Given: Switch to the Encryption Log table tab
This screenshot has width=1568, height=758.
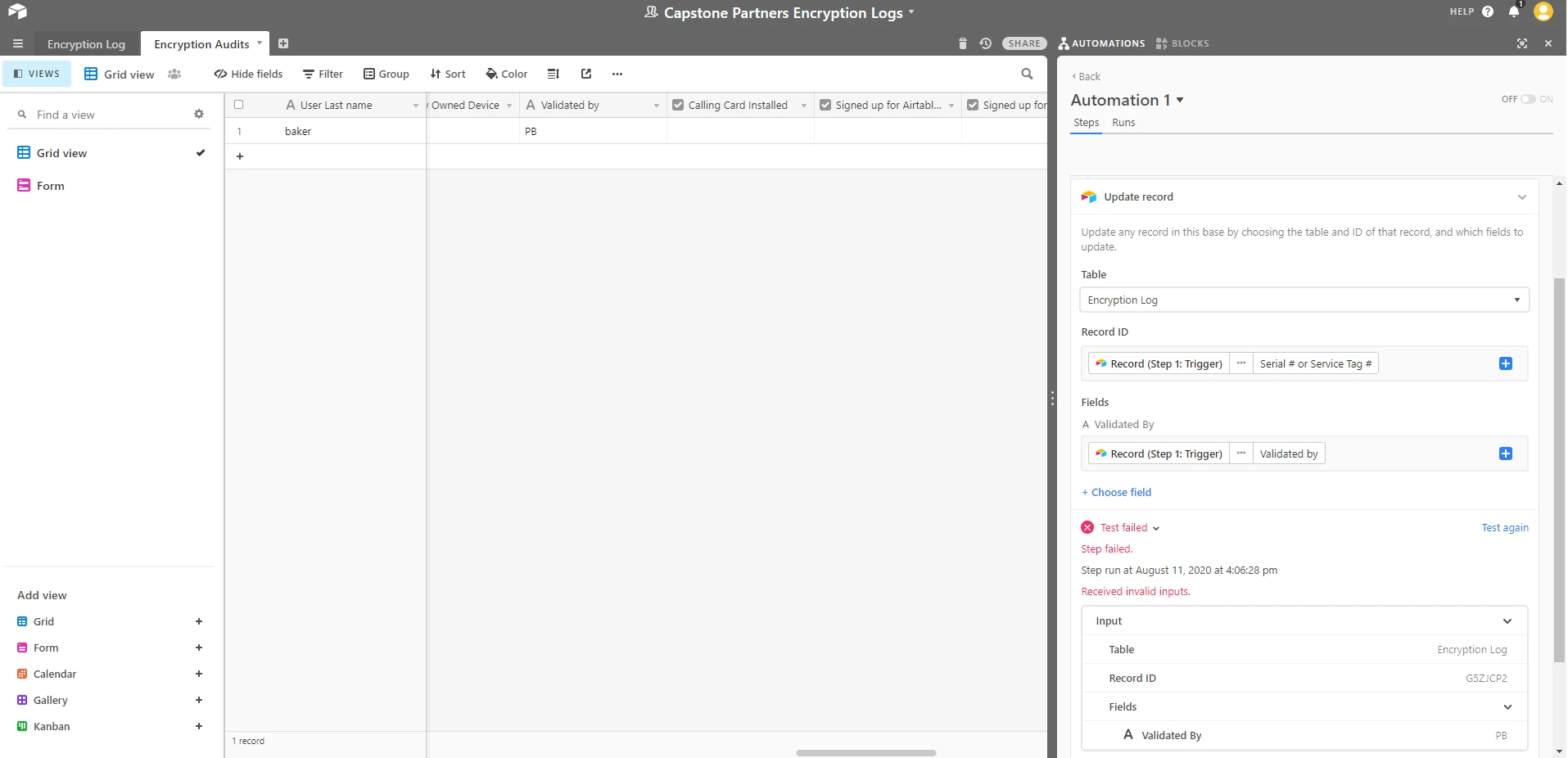Looking at the screenshot, I should click(x=86, y=44).
